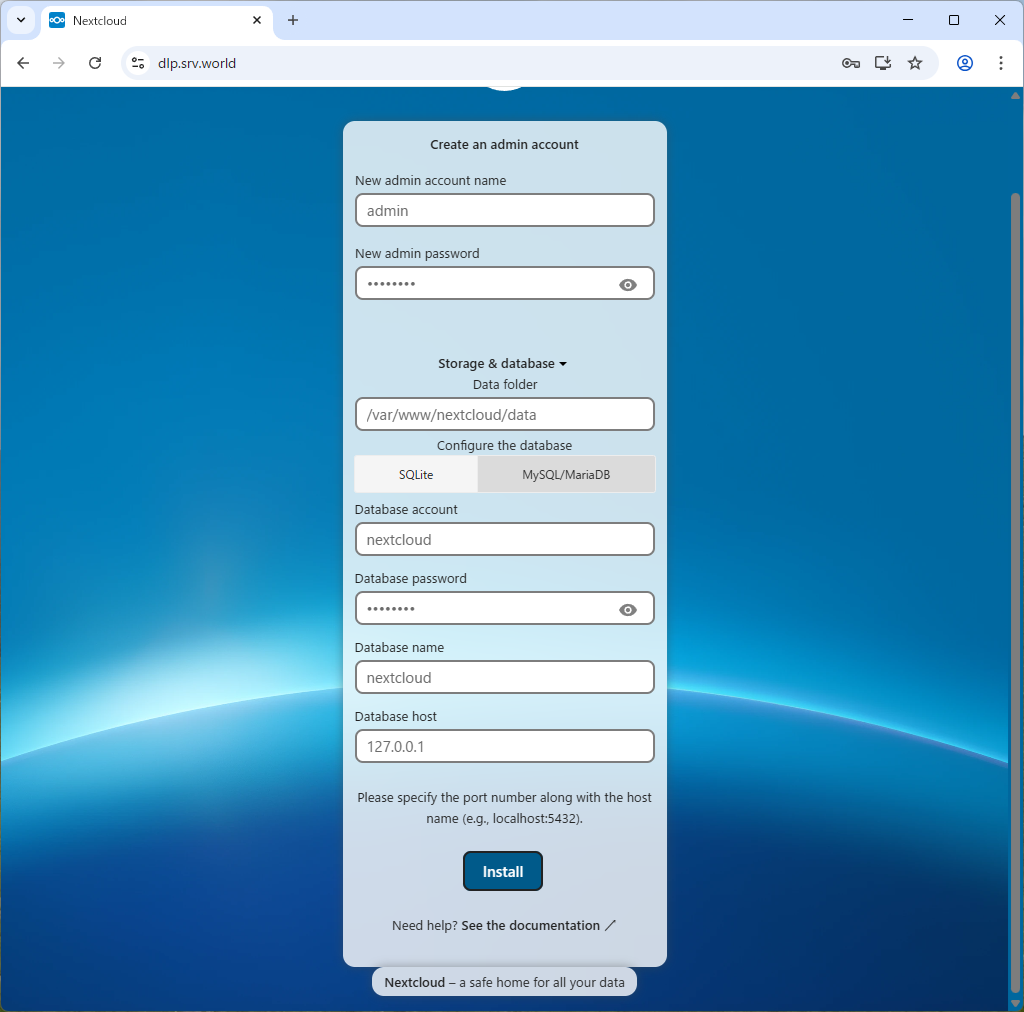Open Chrome's three-dot menu
The height and width of the screenshot is (1012, 1024).
(1001, 62)
